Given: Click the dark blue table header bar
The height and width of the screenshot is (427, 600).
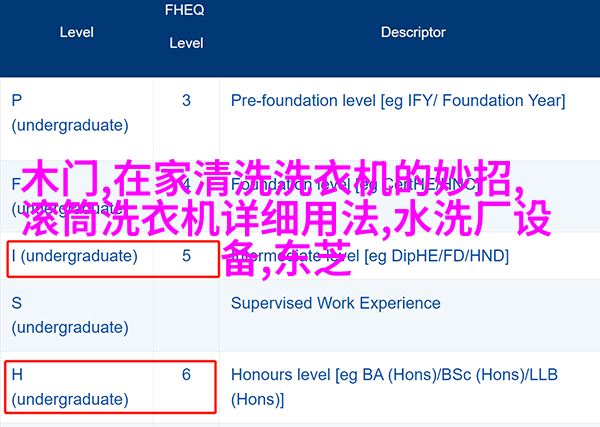Looking at the screenshot, I should coord(300,38).
